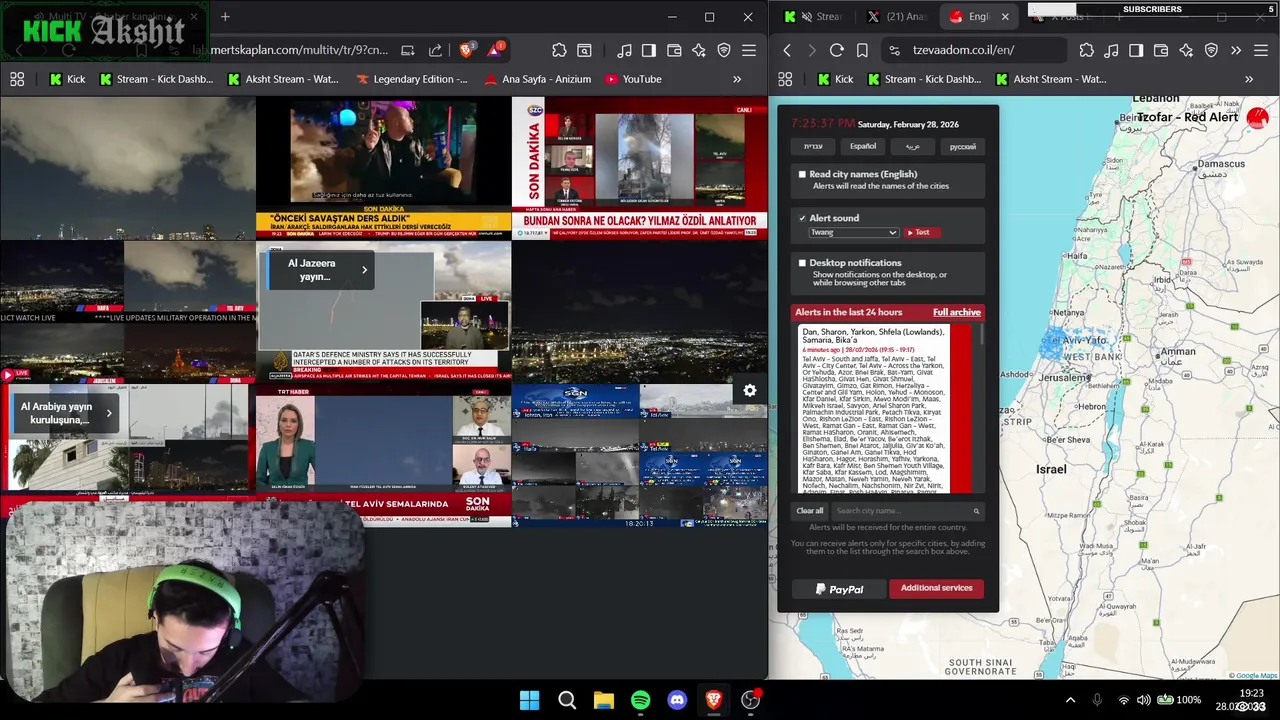Open Ana Sayfa - Anizium bookmark
The image size is (1280, 720).
coord(537,79)
